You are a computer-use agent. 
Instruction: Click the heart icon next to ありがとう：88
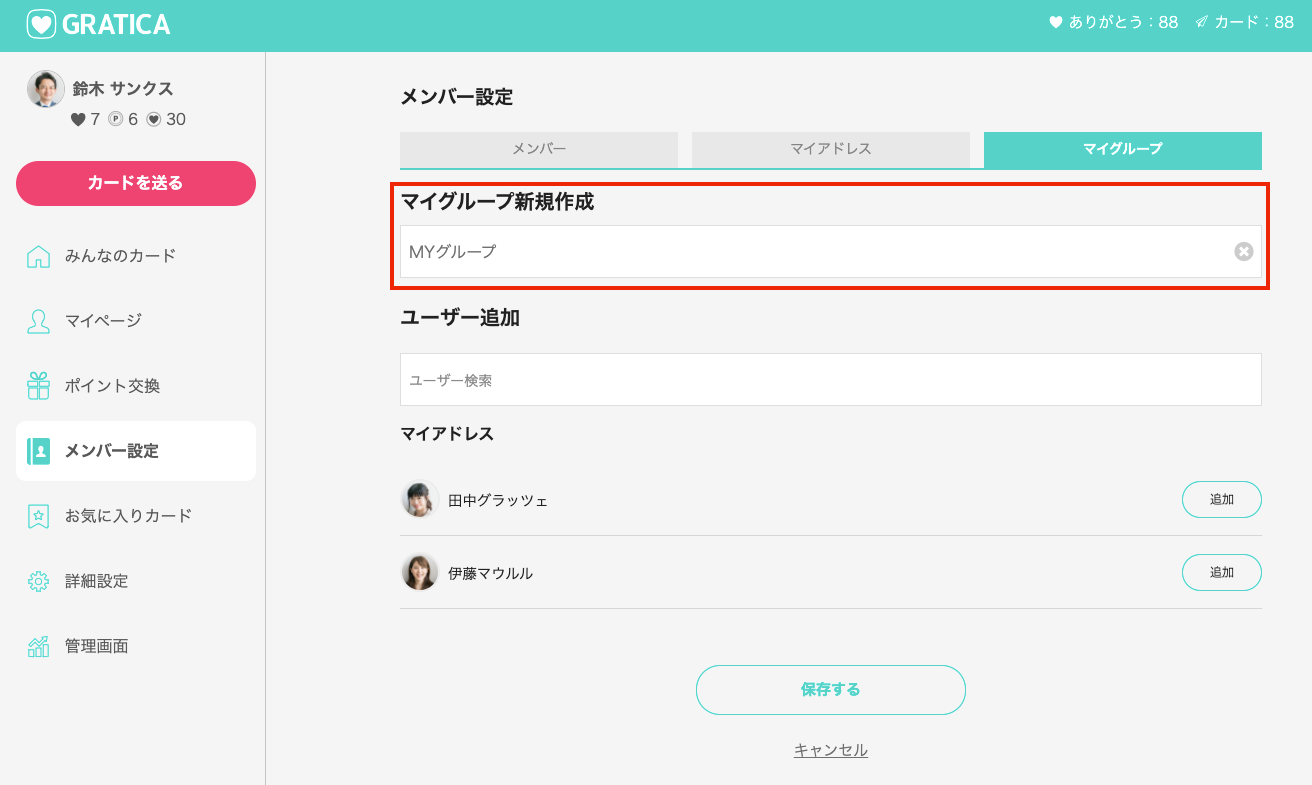coord(1055,22)
